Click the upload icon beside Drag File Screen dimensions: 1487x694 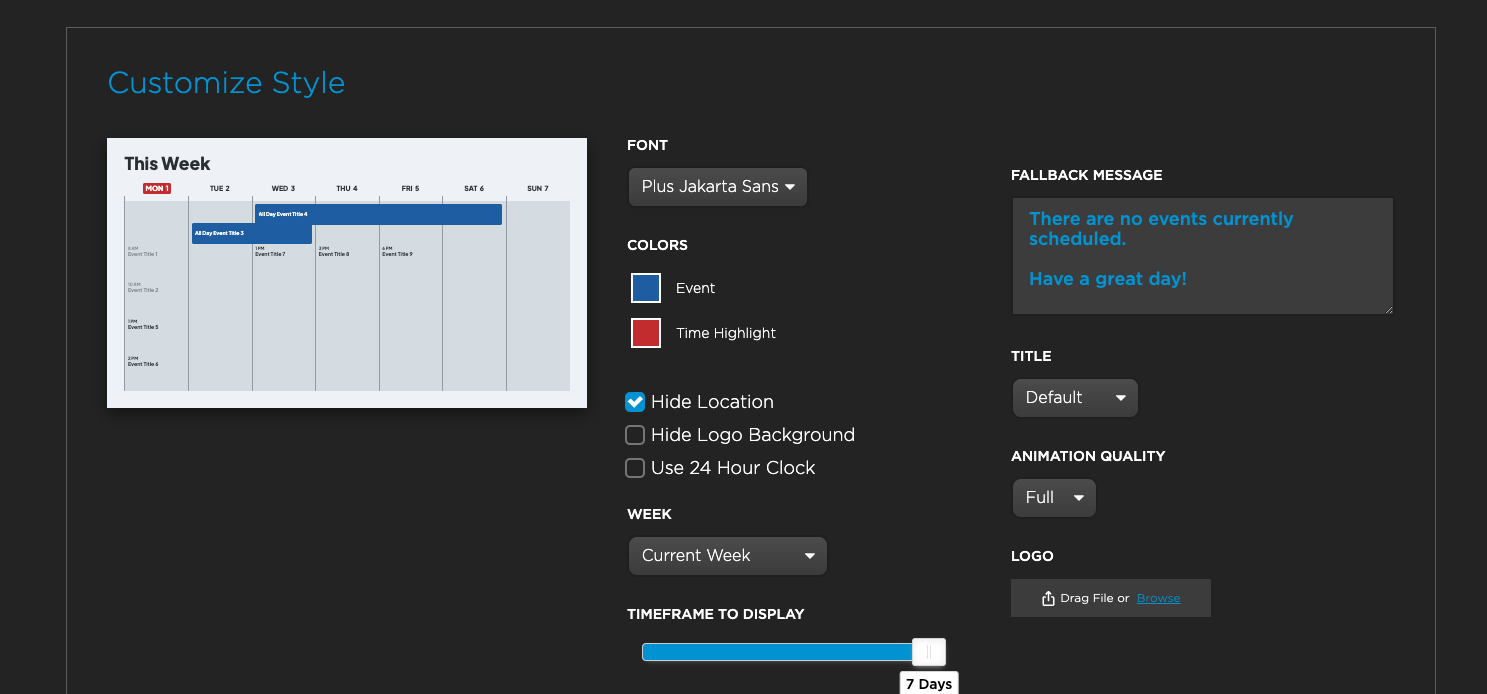tap(1048, 598)
